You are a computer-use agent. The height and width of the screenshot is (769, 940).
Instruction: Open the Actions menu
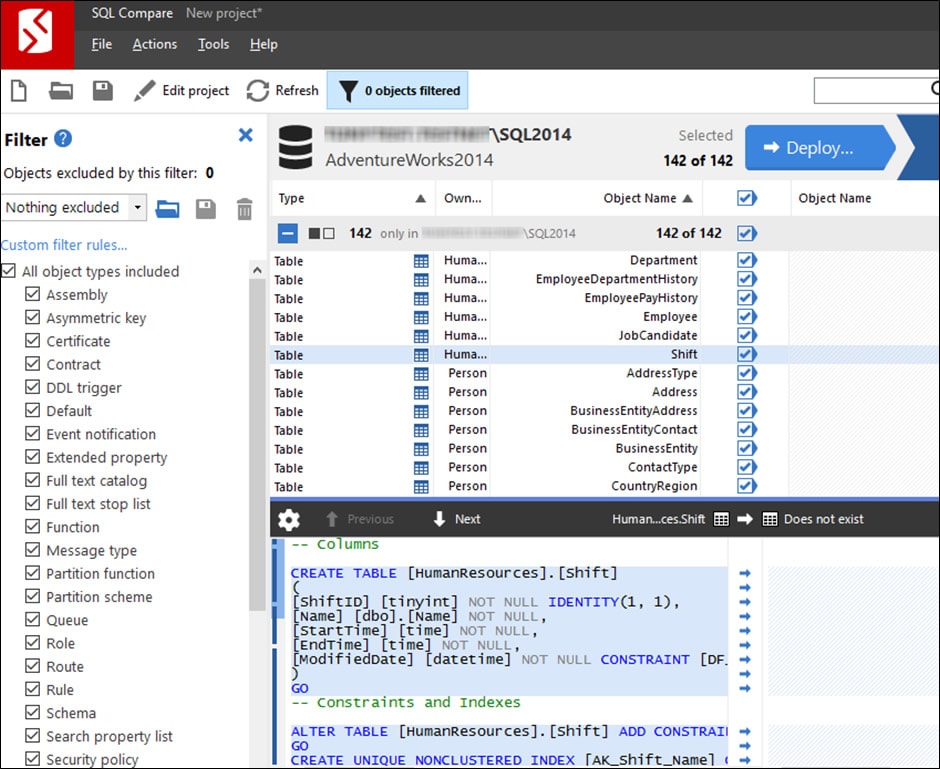tap(154, 44)
